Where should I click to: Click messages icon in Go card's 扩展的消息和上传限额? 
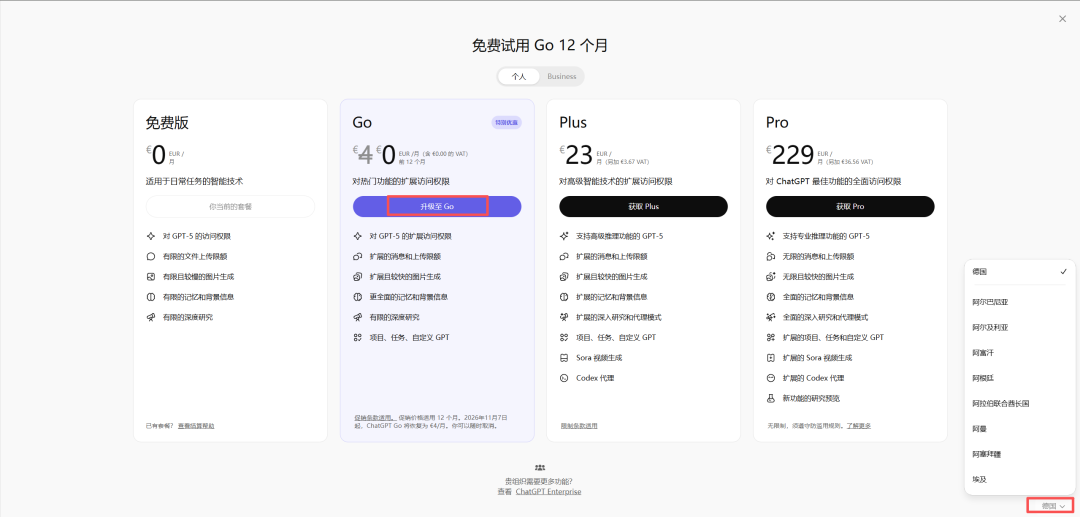point(357,256)
